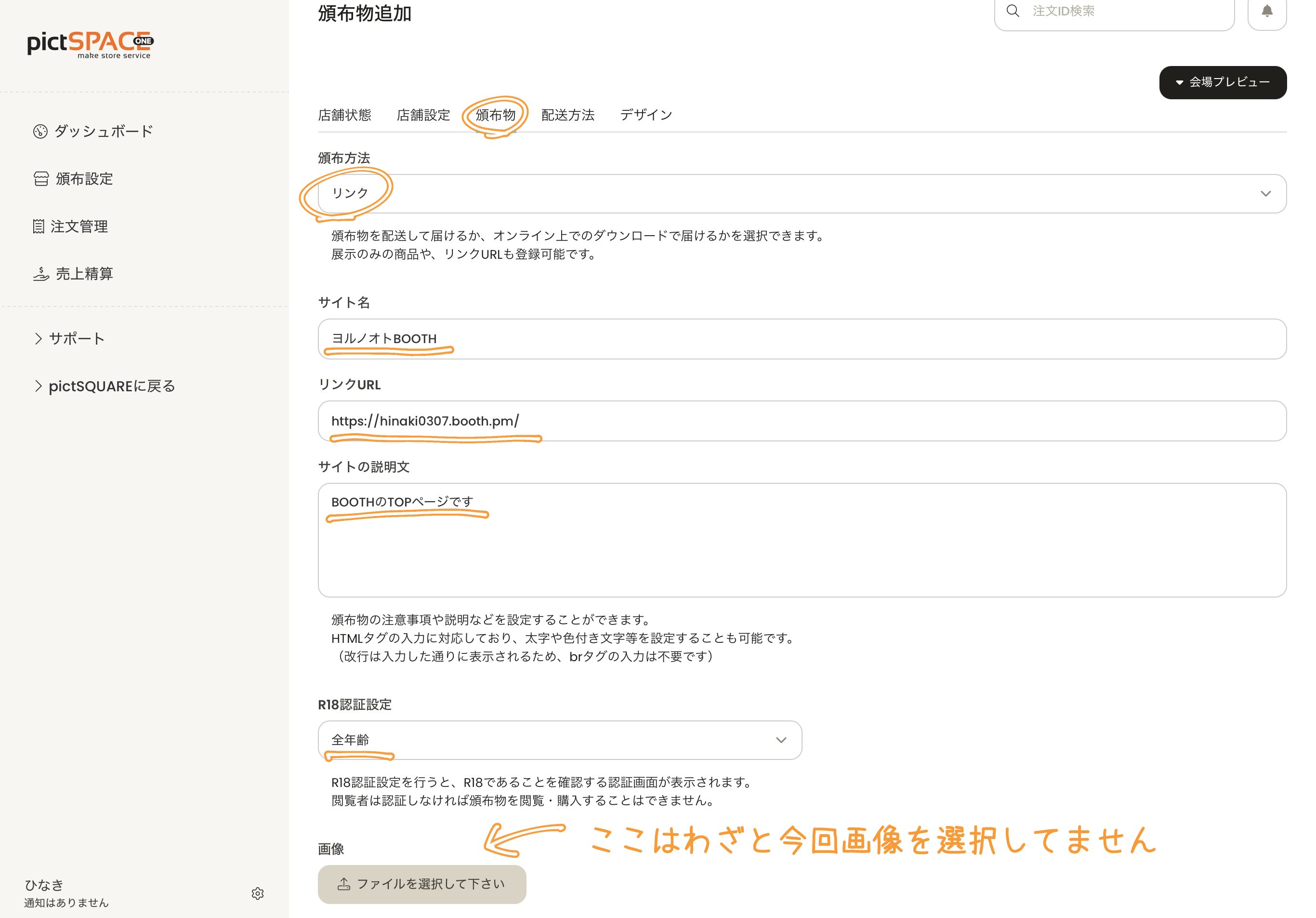
Task: Open the settings gear near ひなき
Action: point(258,893)
